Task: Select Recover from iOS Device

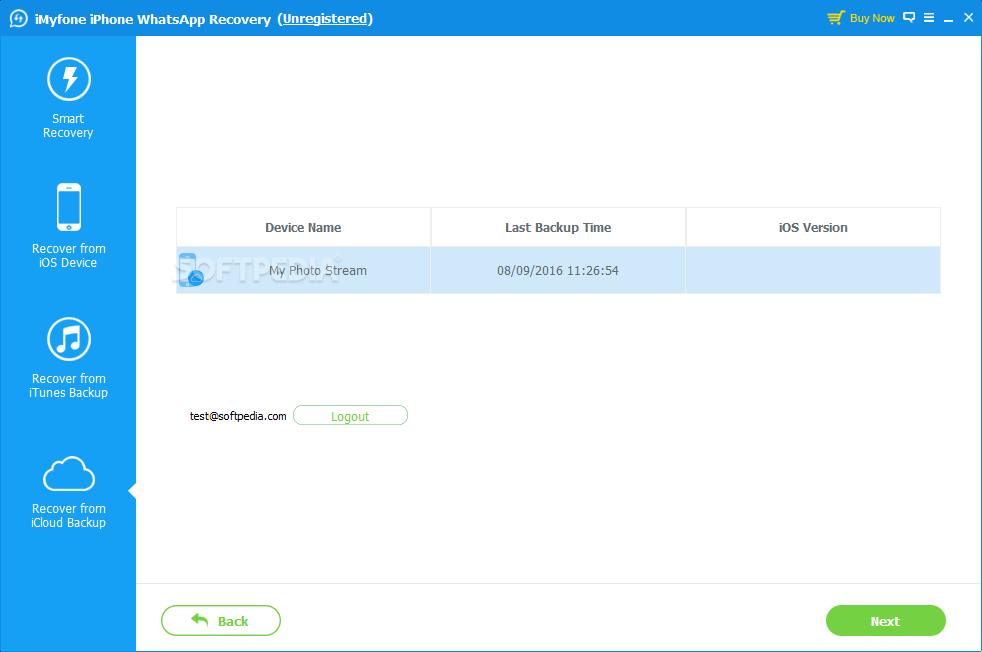Action: point(68,225)
